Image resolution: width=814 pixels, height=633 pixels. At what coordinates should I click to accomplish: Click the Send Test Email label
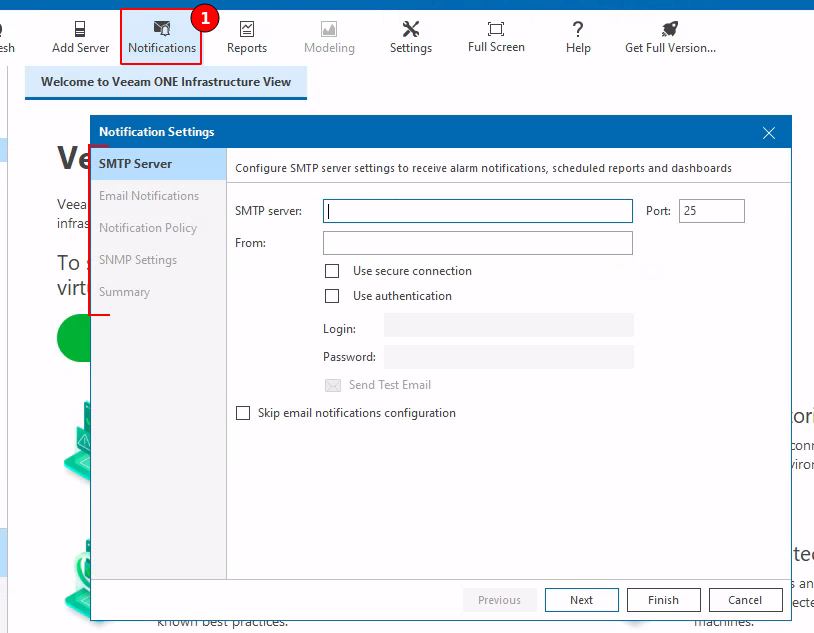coord(390,385)
